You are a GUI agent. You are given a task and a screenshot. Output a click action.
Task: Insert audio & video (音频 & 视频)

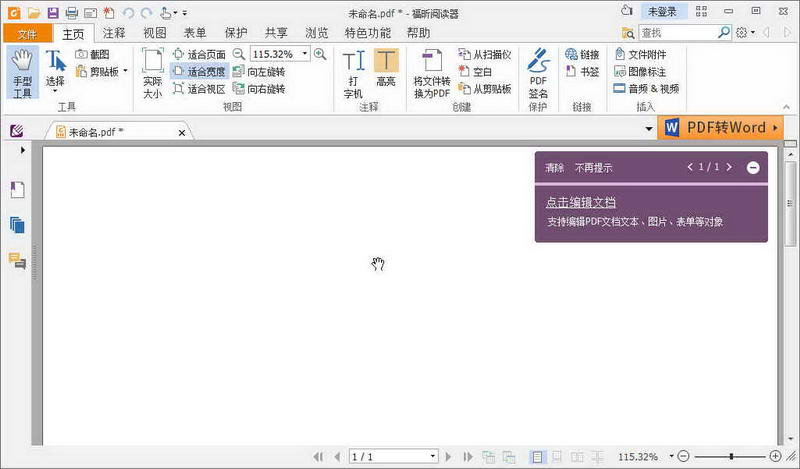(646, 89)
